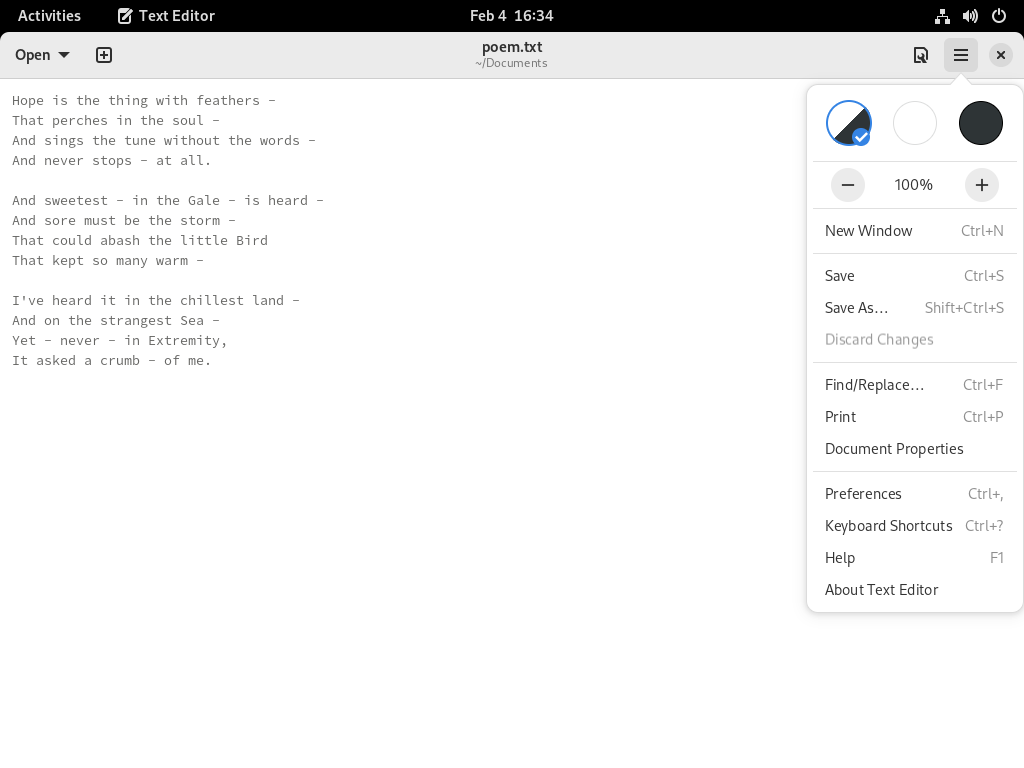
Task: Close the hamburger main menu button
Action: click(x=961, y=55)
